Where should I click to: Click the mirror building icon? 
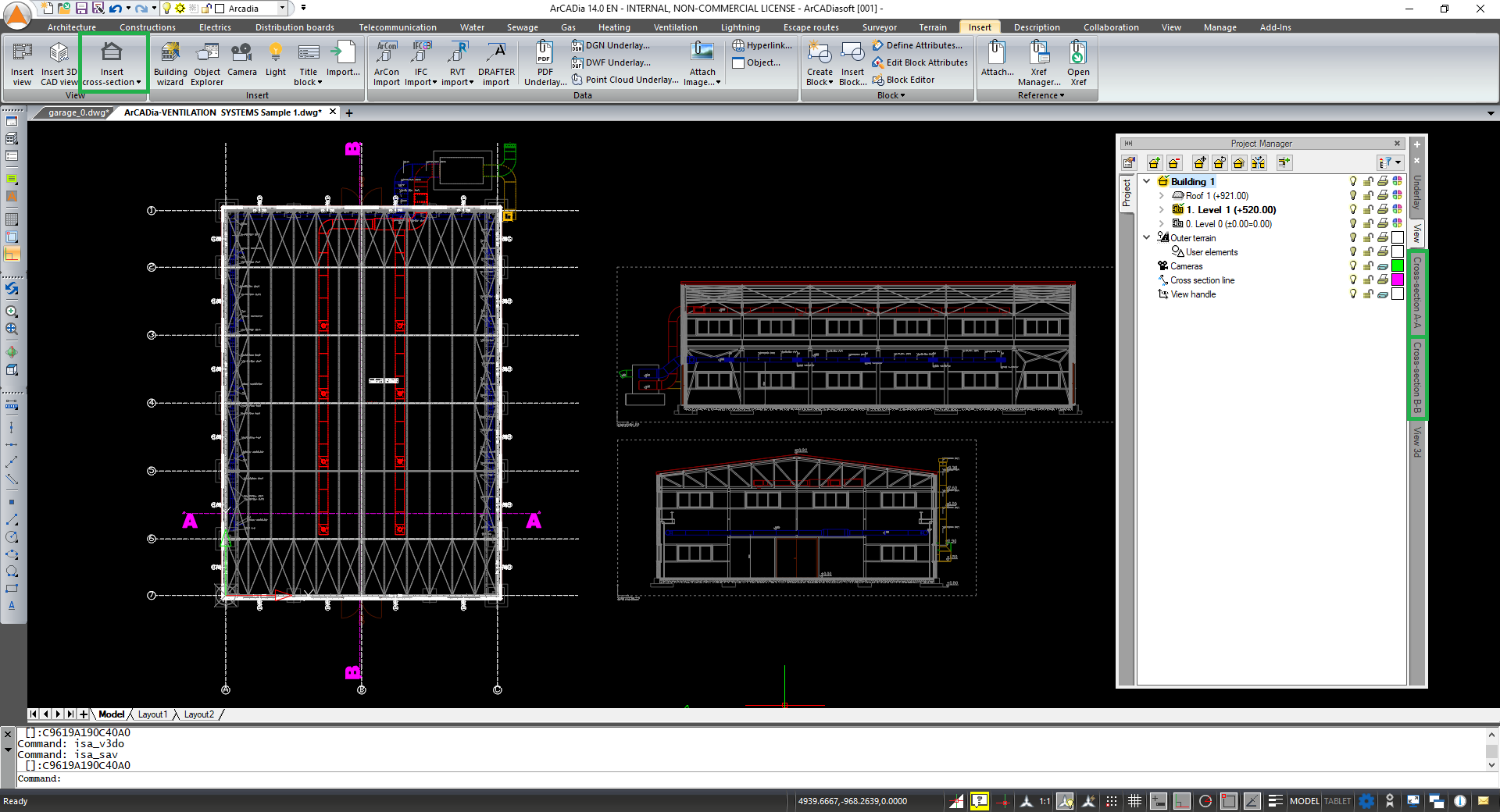pos(1259,162)
